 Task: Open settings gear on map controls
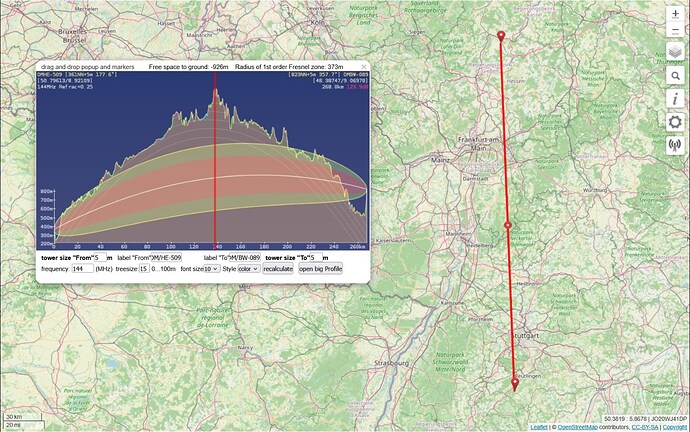pos(675,122)
